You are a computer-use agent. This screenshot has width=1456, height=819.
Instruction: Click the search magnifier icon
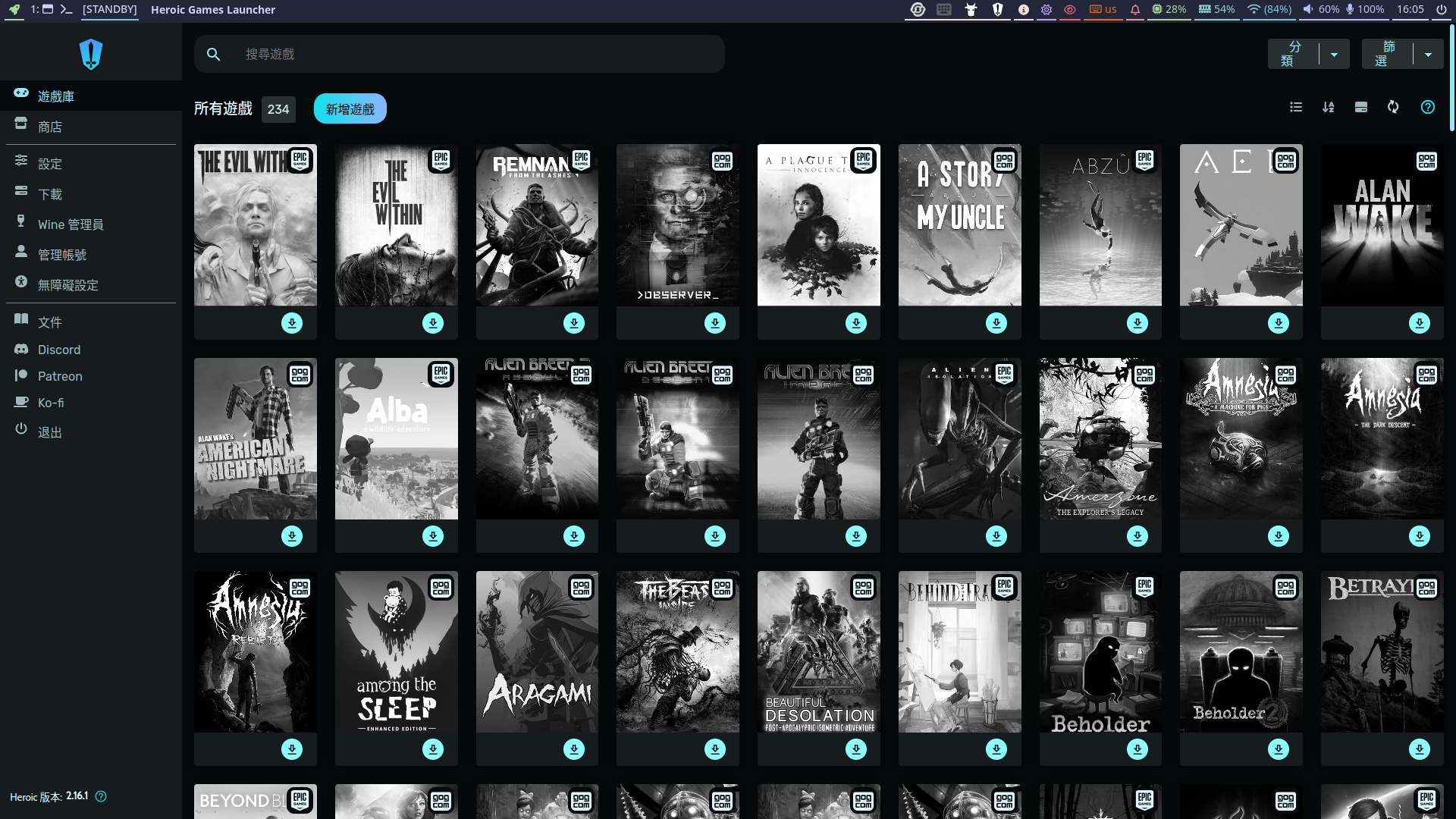213,54
